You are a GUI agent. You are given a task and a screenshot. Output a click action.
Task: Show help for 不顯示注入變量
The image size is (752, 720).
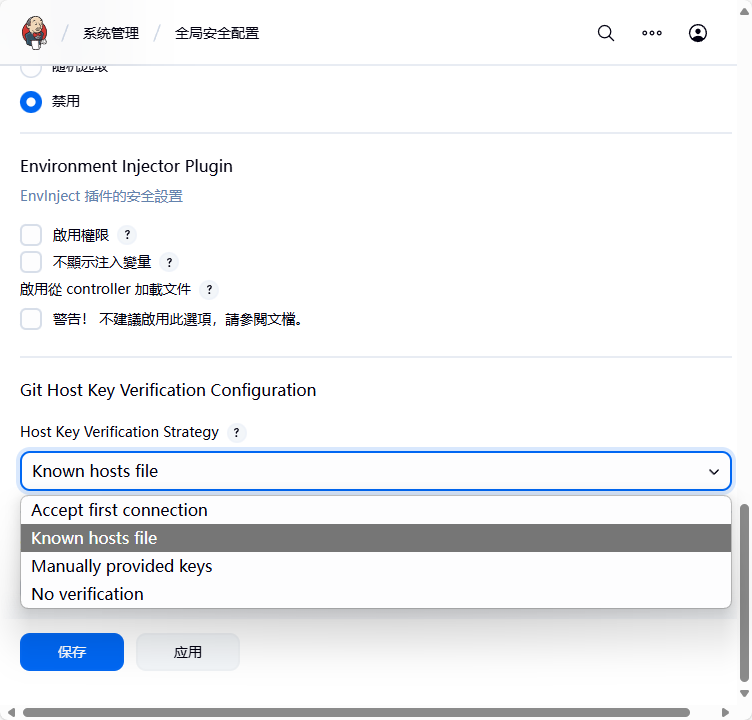[169, 262]
